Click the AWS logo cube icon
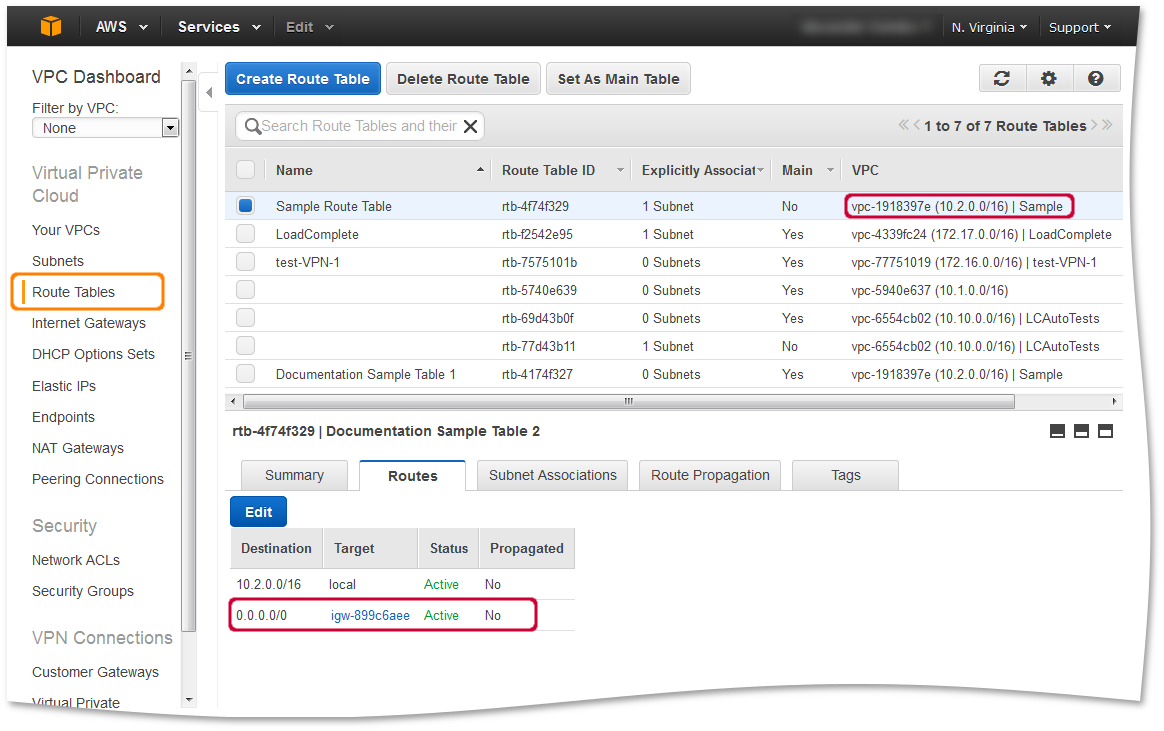 [49, 26]
